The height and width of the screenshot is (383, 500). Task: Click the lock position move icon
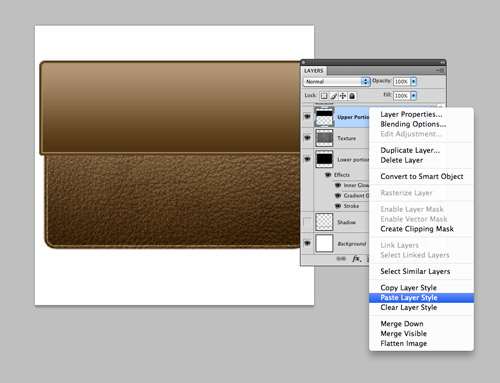tap(343, 96)
